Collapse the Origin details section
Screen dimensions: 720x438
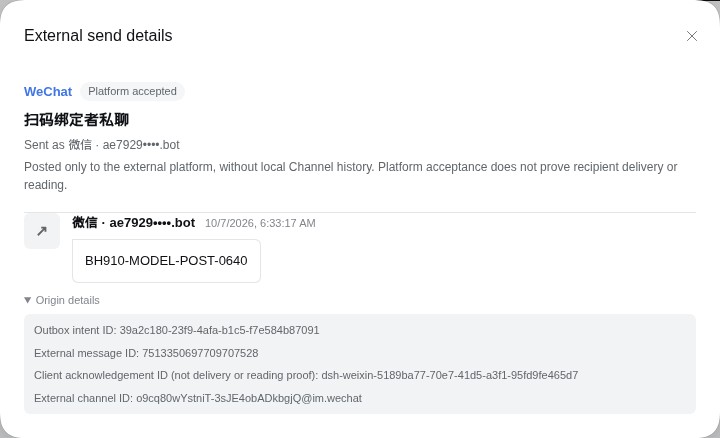pyautogui.click(x=62, y=300)
